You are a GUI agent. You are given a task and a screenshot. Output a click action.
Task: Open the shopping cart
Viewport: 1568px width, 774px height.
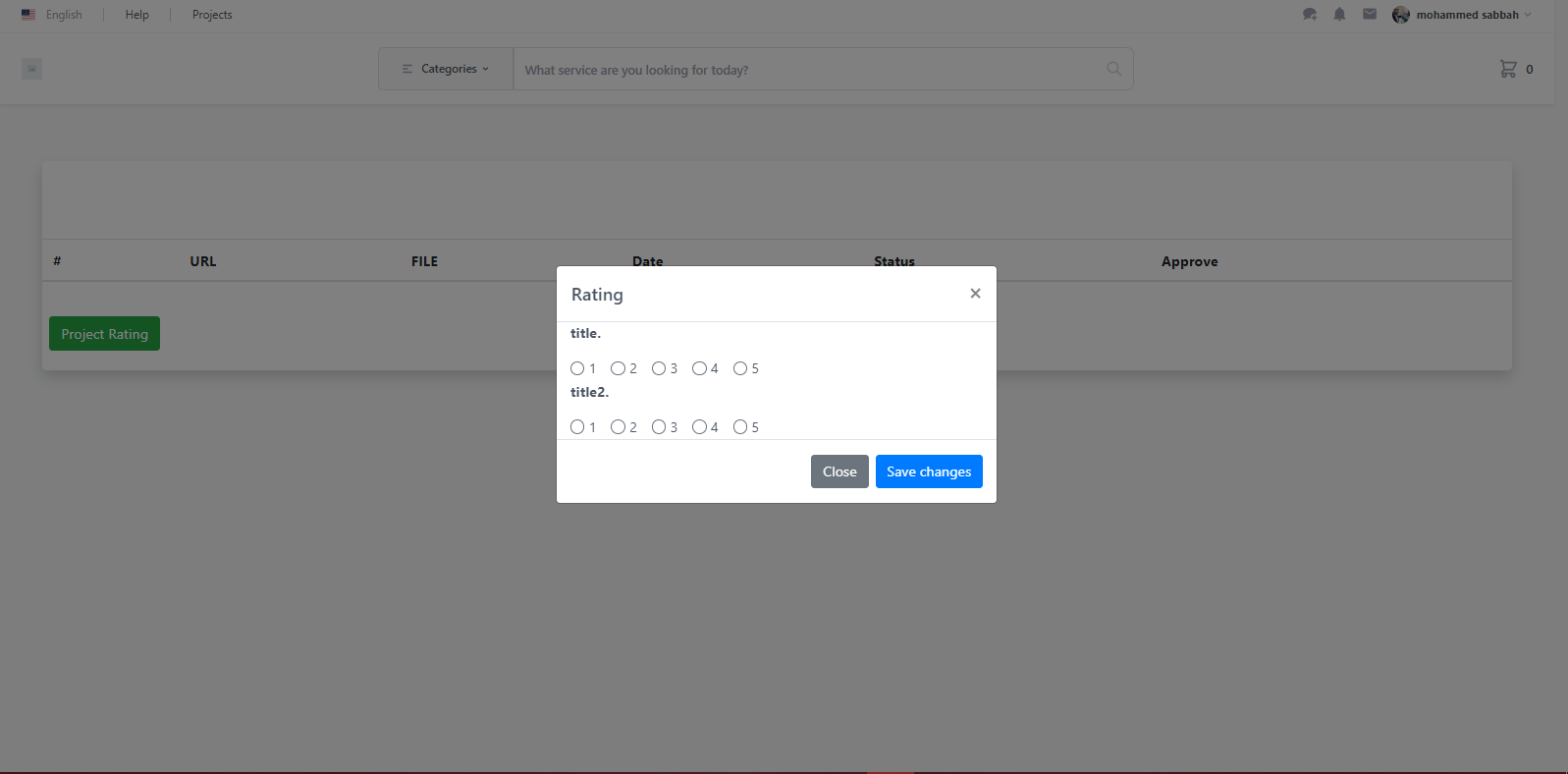1508,69
